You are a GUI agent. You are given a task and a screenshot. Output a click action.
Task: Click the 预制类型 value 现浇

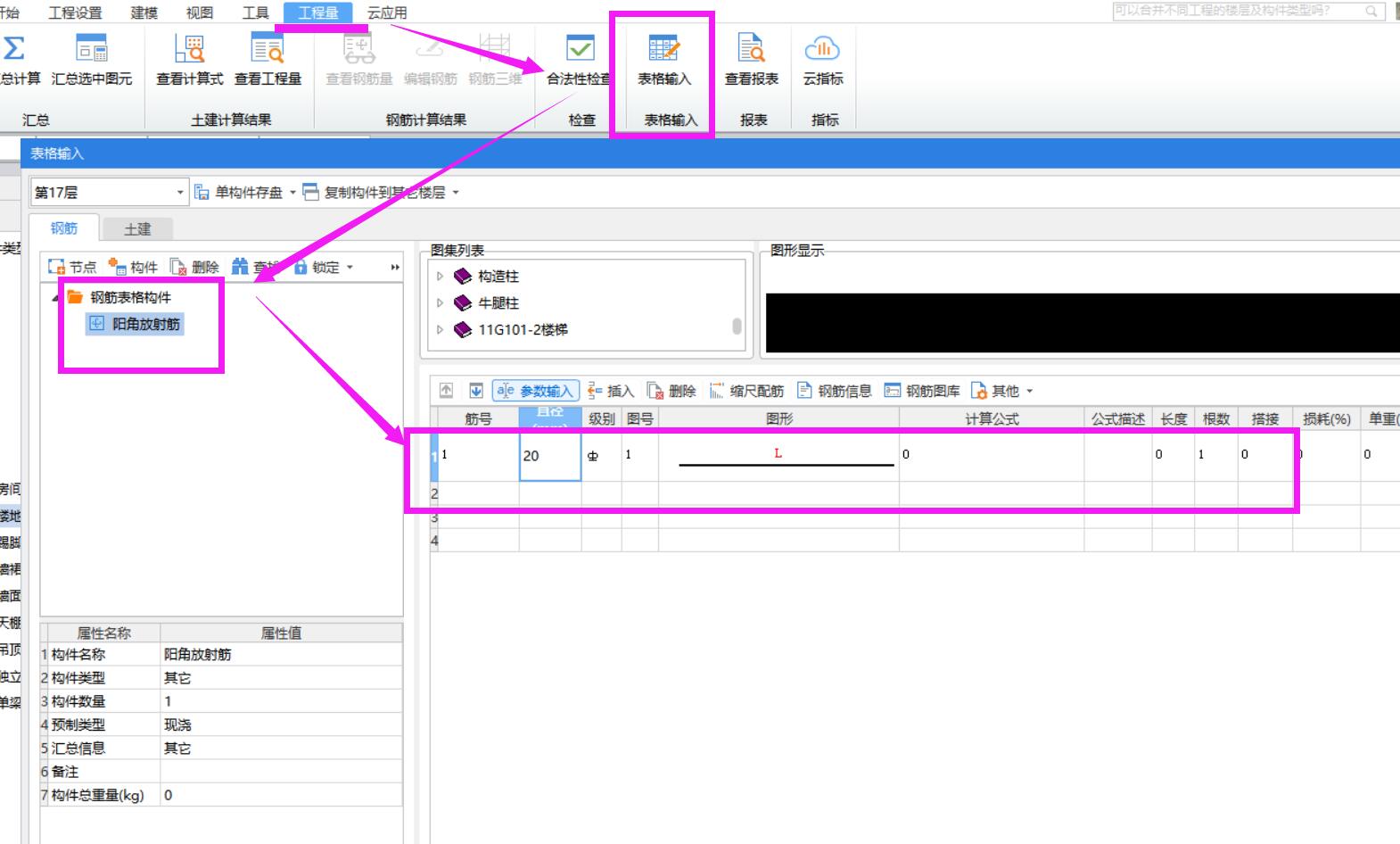point(281,724)
